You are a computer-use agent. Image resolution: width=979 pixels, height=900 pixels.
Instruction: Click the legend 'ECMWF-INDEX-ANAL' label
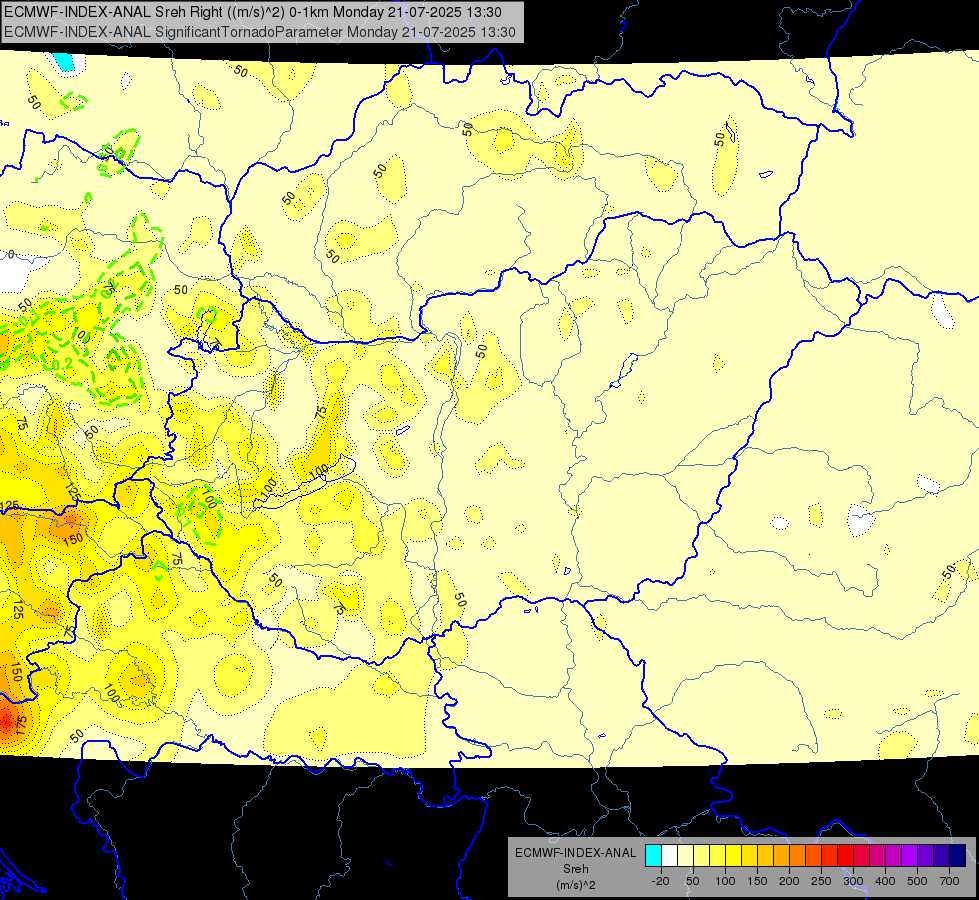576,853
